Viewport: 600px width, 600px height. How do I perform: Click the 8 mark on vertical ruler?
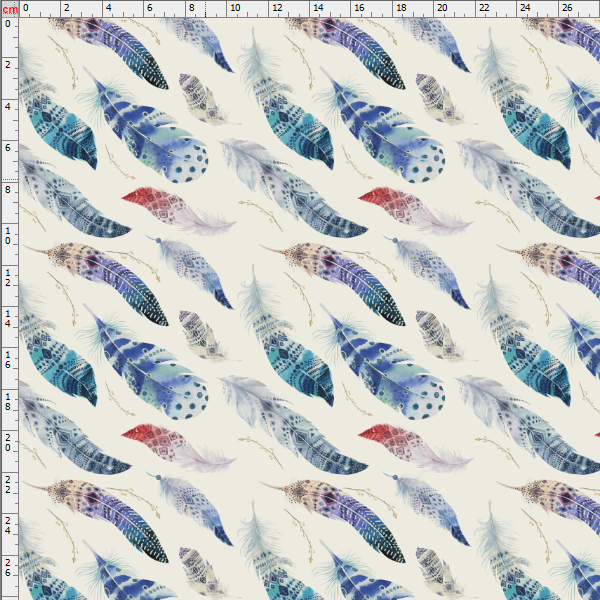pos(8,189)
